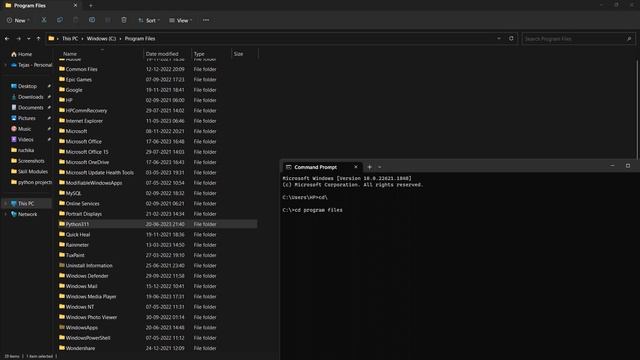The image size is (640, 360).
Task: Select the Command Prompt tab
Action: [322, 167]
